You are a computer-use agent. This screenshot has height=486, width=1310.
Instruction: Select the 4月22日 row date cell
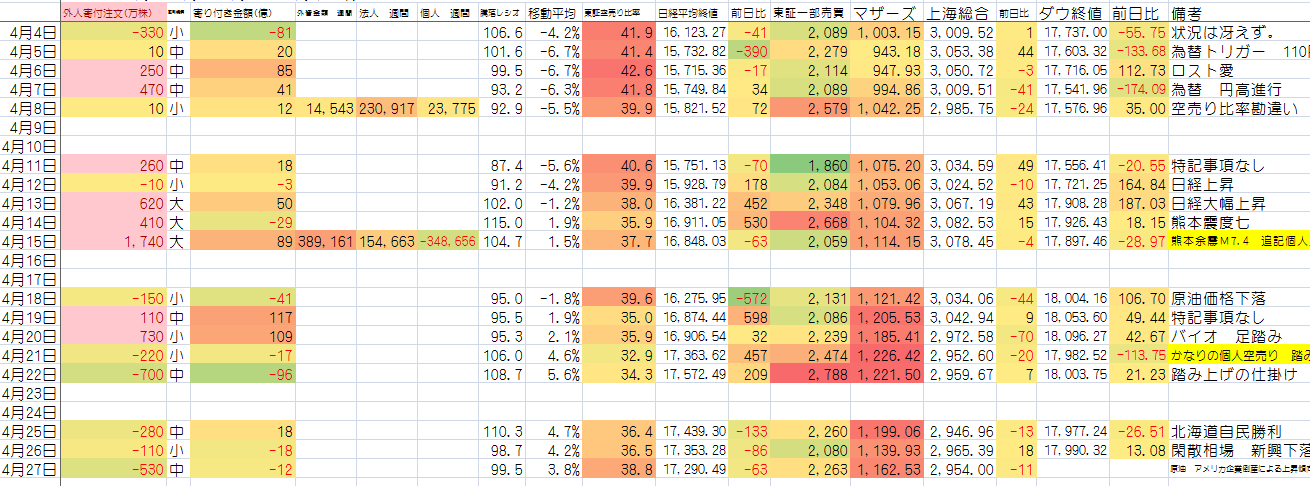pos(30,373)
